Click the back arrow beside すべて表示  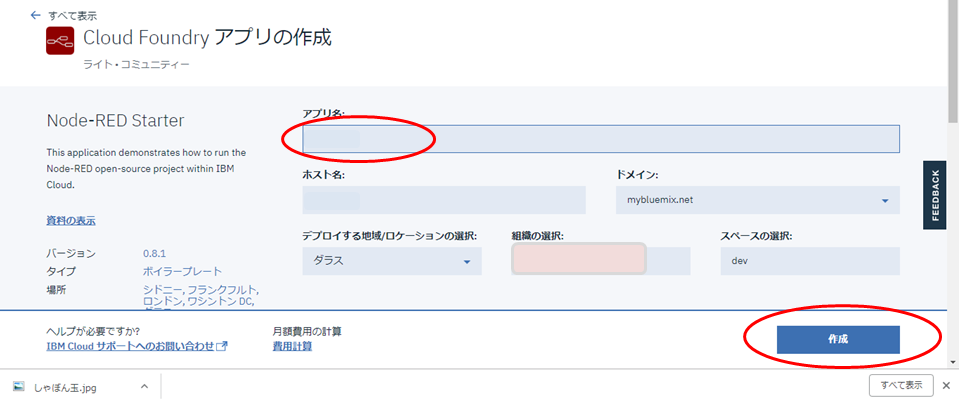(x=35, y=15)
